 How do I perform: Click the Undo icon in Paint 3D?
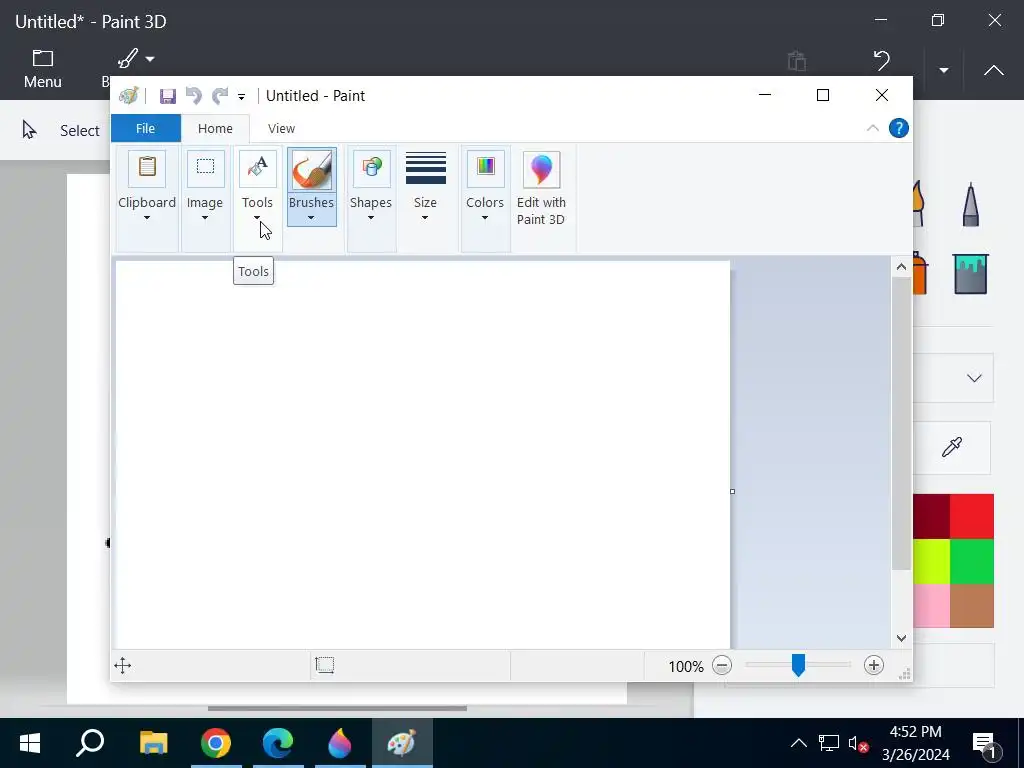[x=882, y=61]
